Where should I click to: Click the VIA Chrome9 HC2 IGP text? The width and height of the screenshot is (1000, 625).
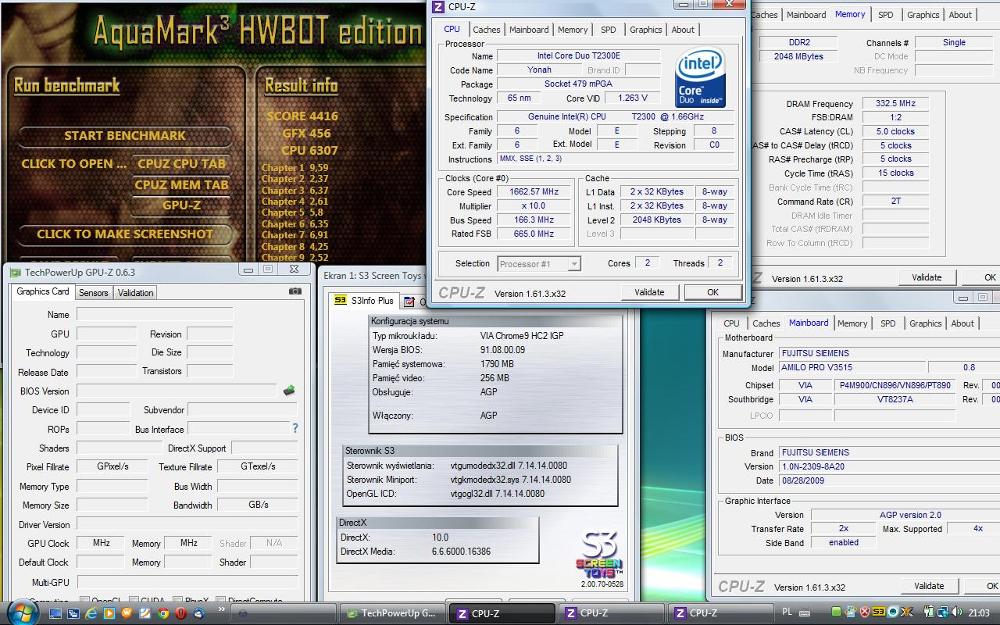pyautogui.click(x=522, y=335)
